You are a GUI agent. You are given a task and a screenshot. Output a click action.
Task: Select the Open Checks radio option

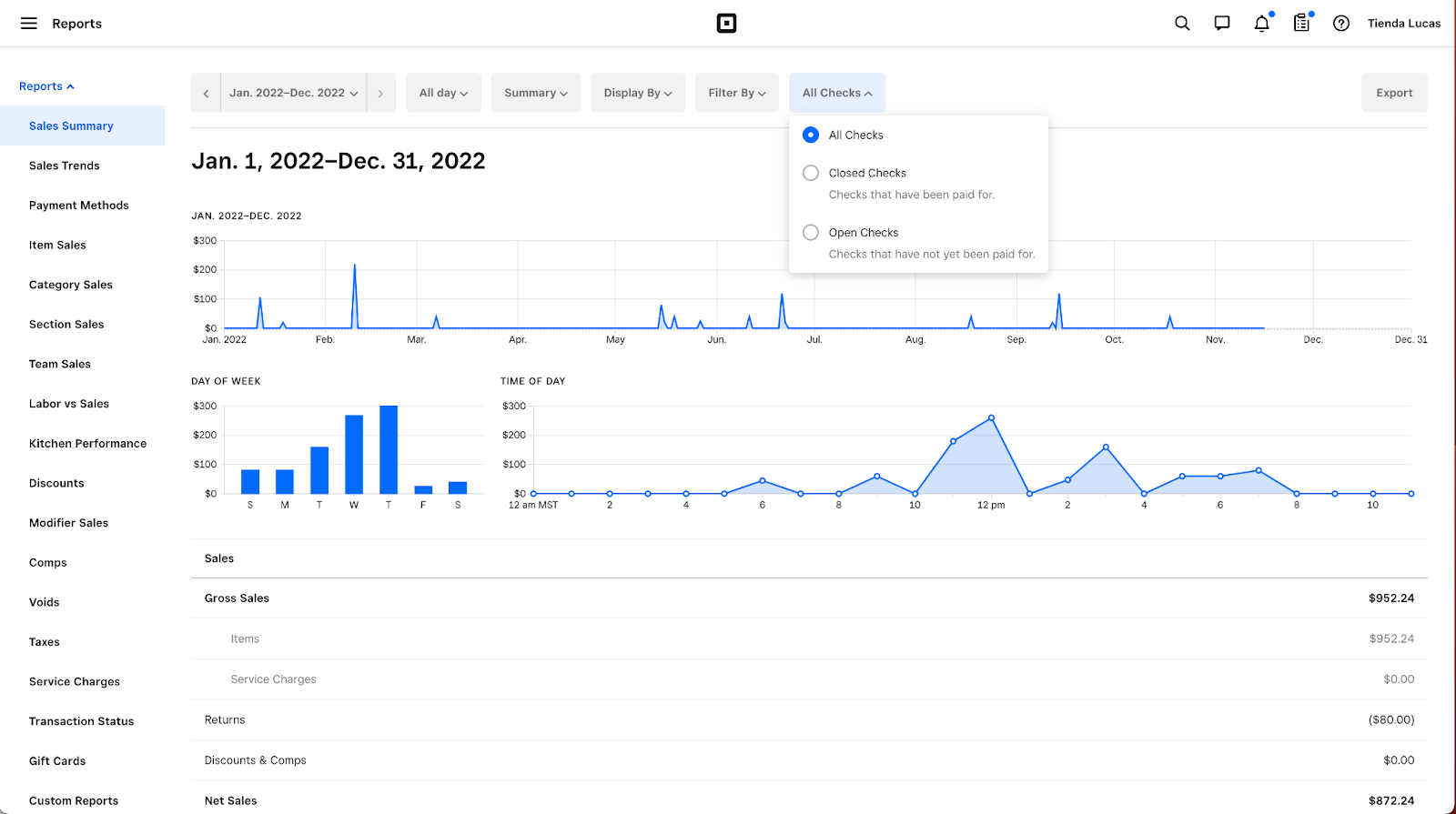(x=811, y=233)
